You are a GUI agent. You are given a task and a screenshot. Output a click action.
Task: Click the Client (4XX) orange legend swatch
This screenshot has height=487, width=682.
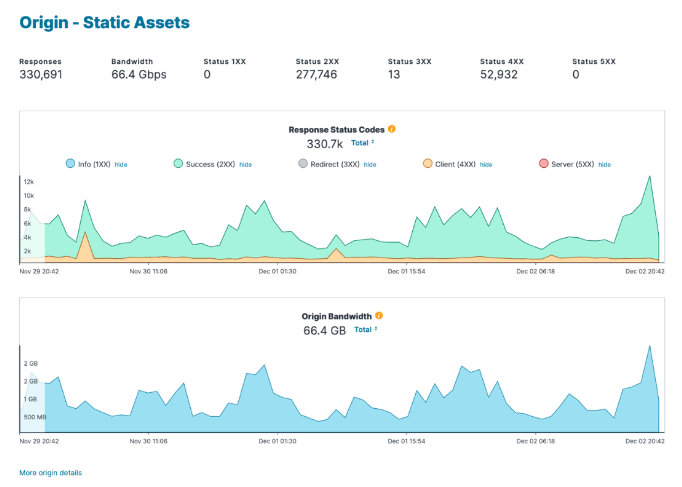coord(428,163)
